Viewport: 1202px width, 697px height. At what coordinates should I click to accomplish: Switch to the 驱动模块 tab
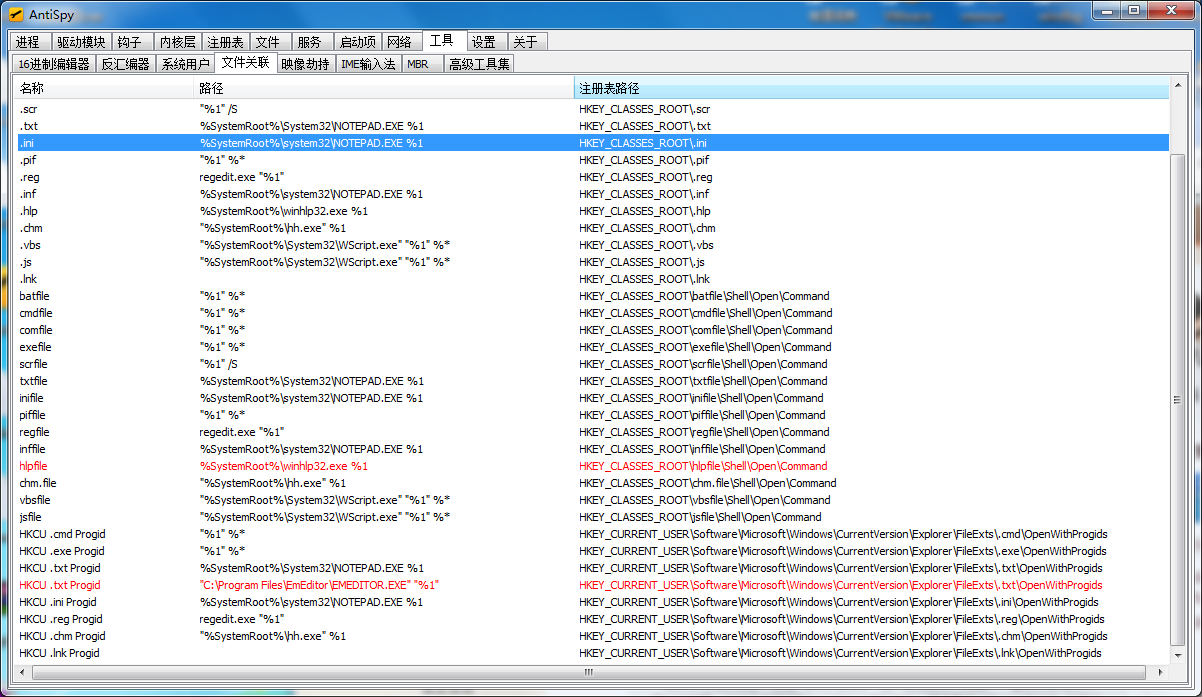(x=80, y=42)
